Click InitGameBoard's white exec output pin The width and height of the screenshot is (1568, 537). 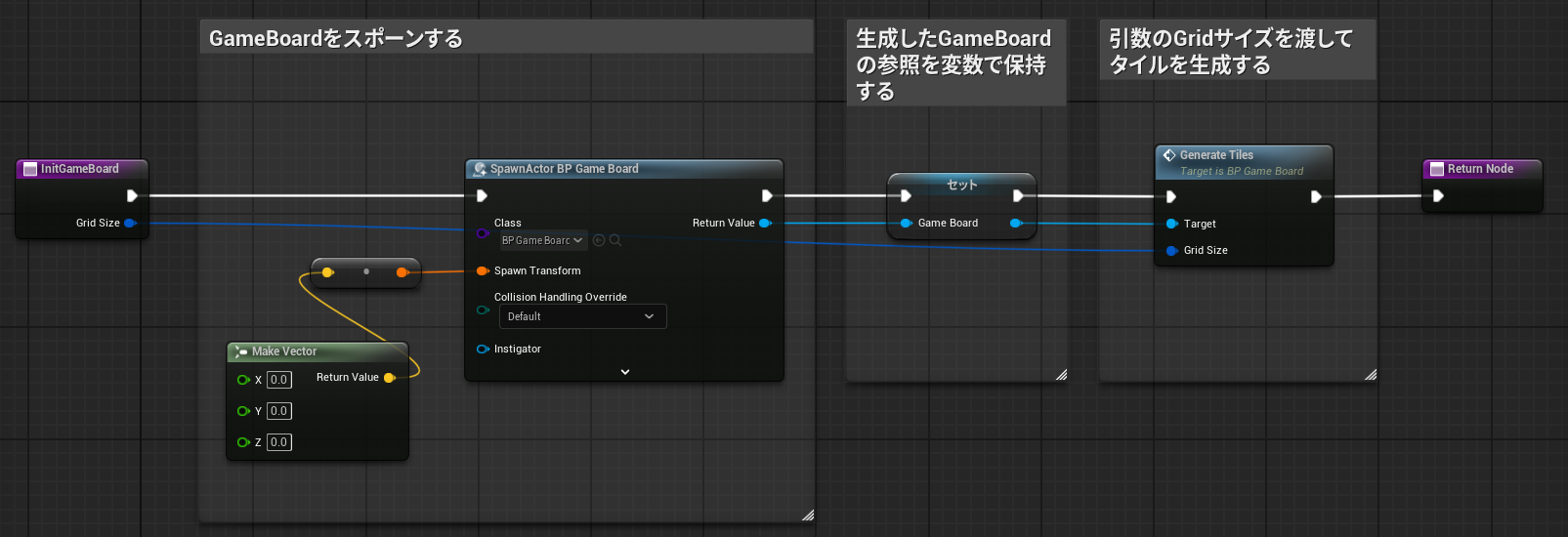point(132,195)
